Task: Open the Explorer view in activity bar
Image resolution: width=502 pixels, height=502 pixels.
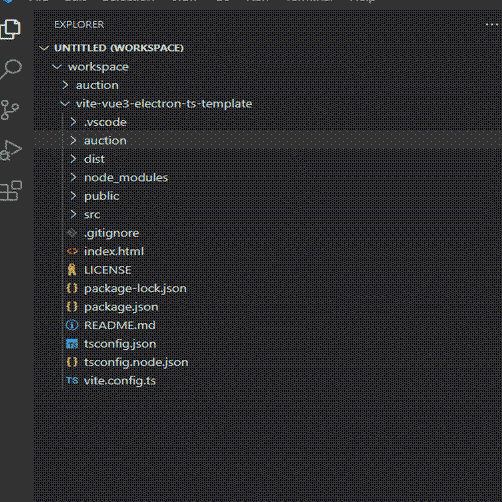Action: coord(11,29)
